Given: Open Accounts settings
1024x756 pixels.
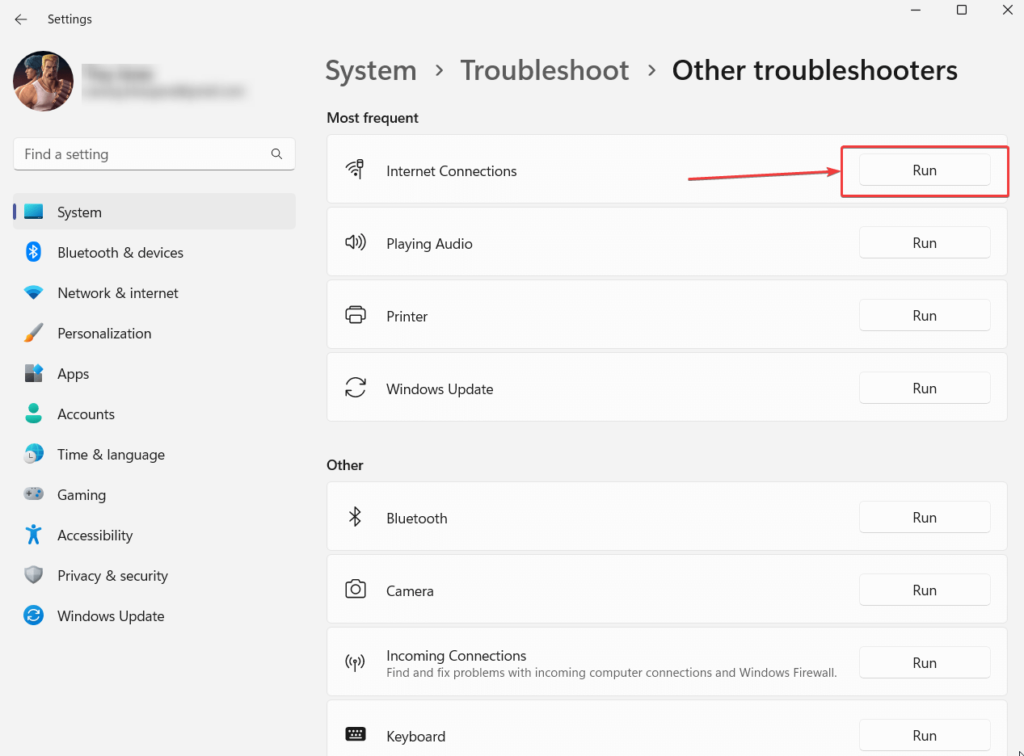Looking at the screenshot, I should tap(154, 414).
